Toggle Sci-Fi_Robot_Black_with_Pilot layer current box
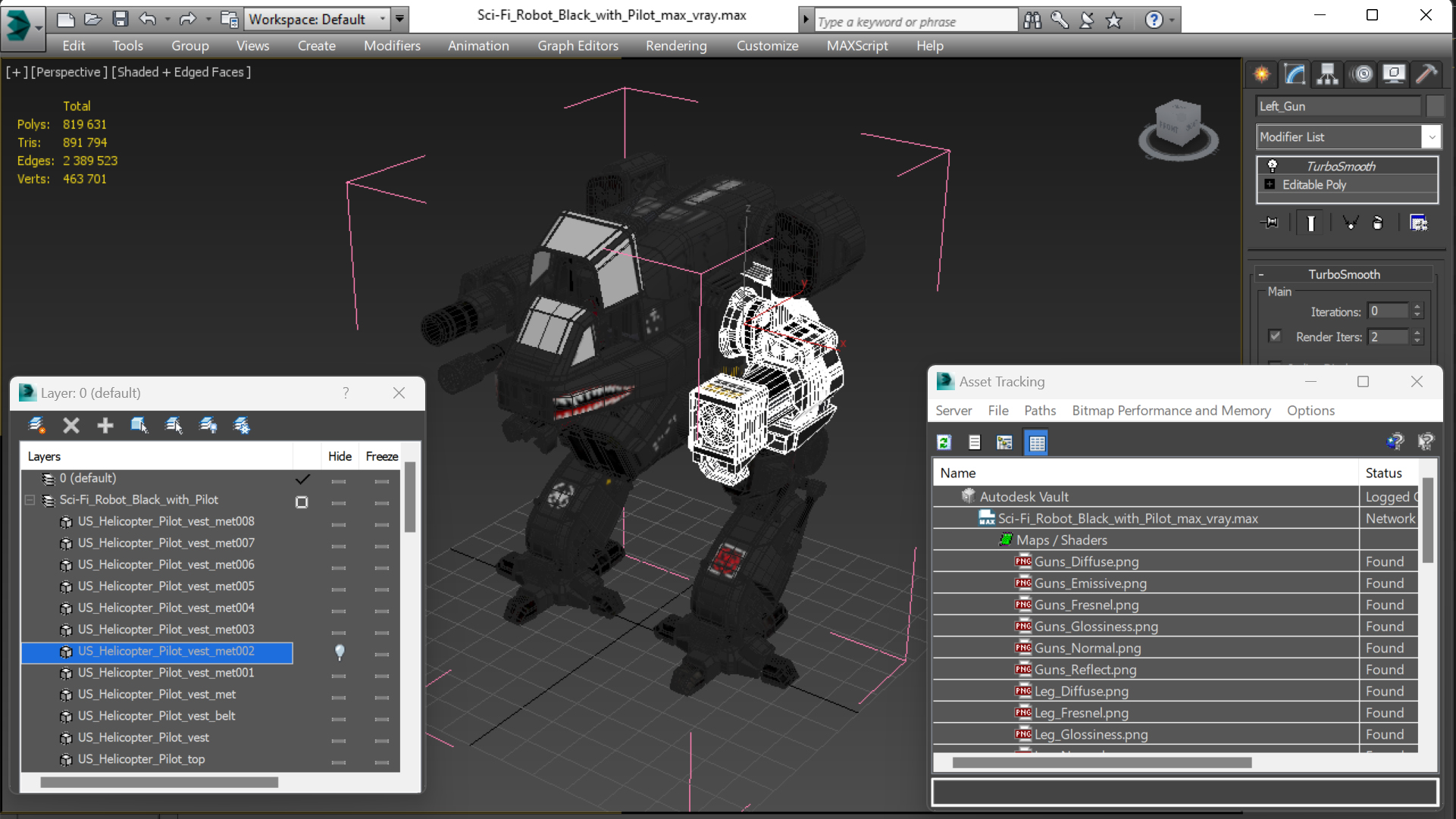Viewport: 1456px width, 819px height. pyautogui.click(x=302, y=502)
